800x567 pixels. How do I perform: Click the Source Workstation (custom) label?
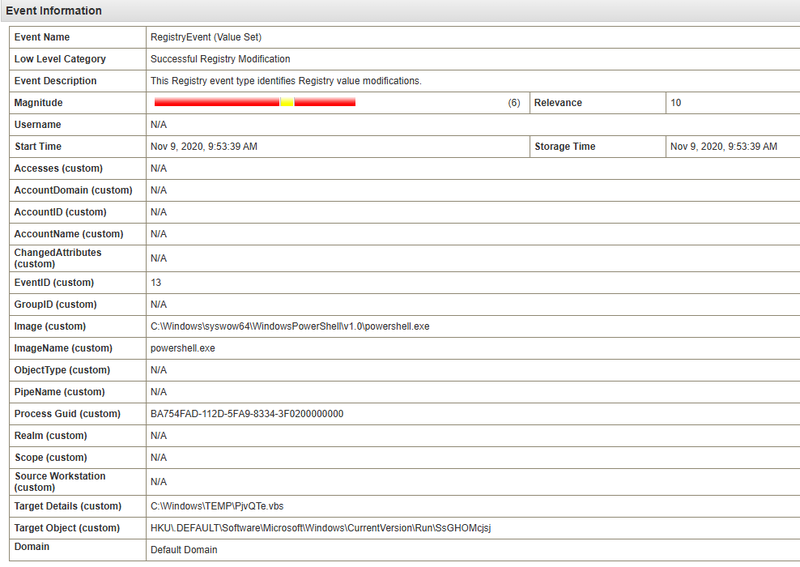59,481
